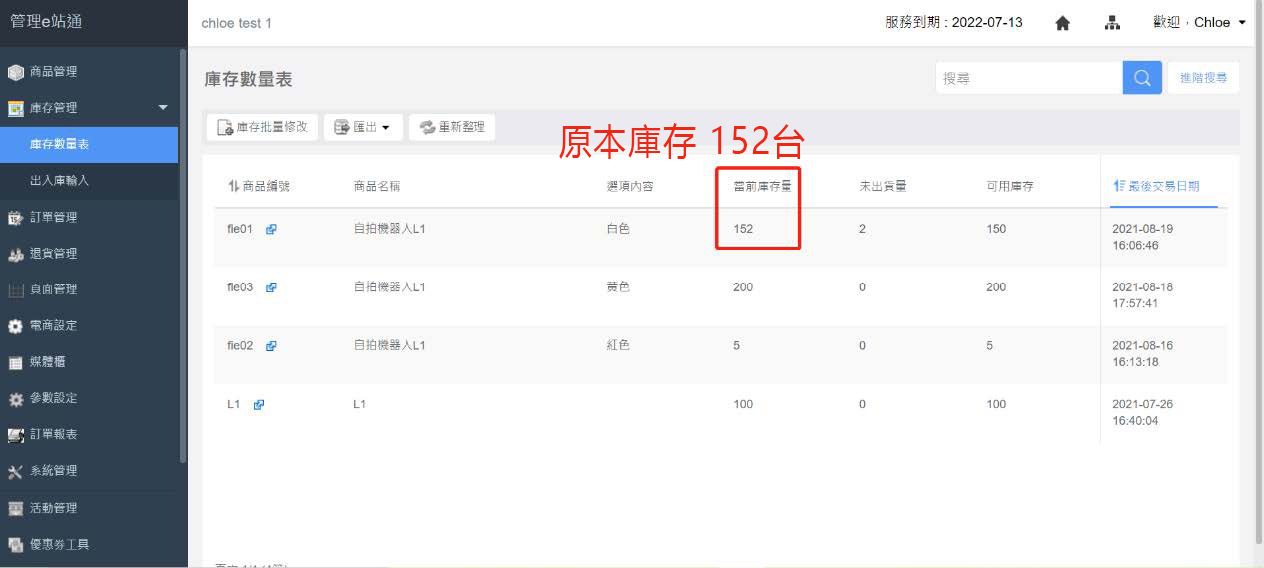Click the 進階搜尋 advanced search button
The image size is (1264, 568).
(x=1203, y=78)
